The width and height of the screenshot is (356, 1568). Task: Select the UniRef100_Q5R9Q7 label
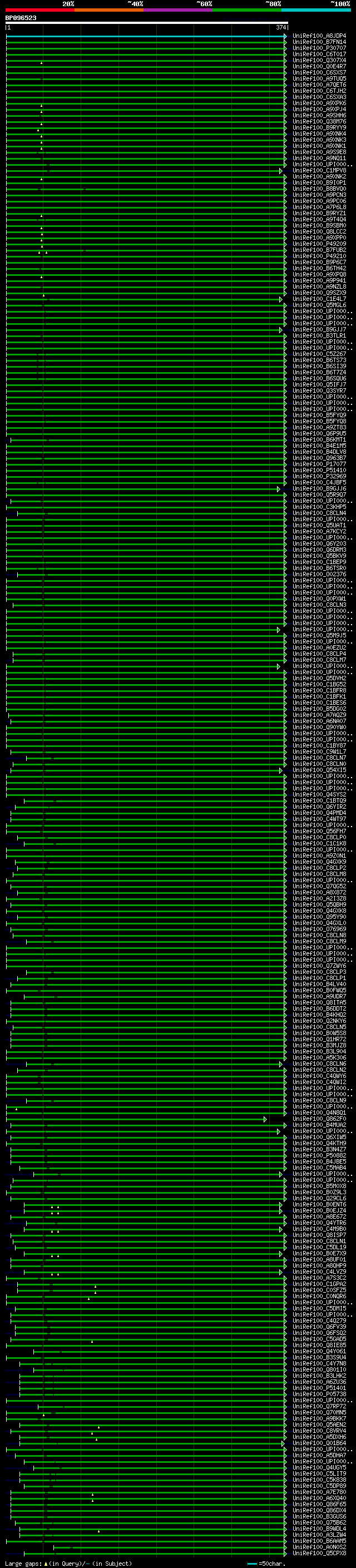[319, 495]
